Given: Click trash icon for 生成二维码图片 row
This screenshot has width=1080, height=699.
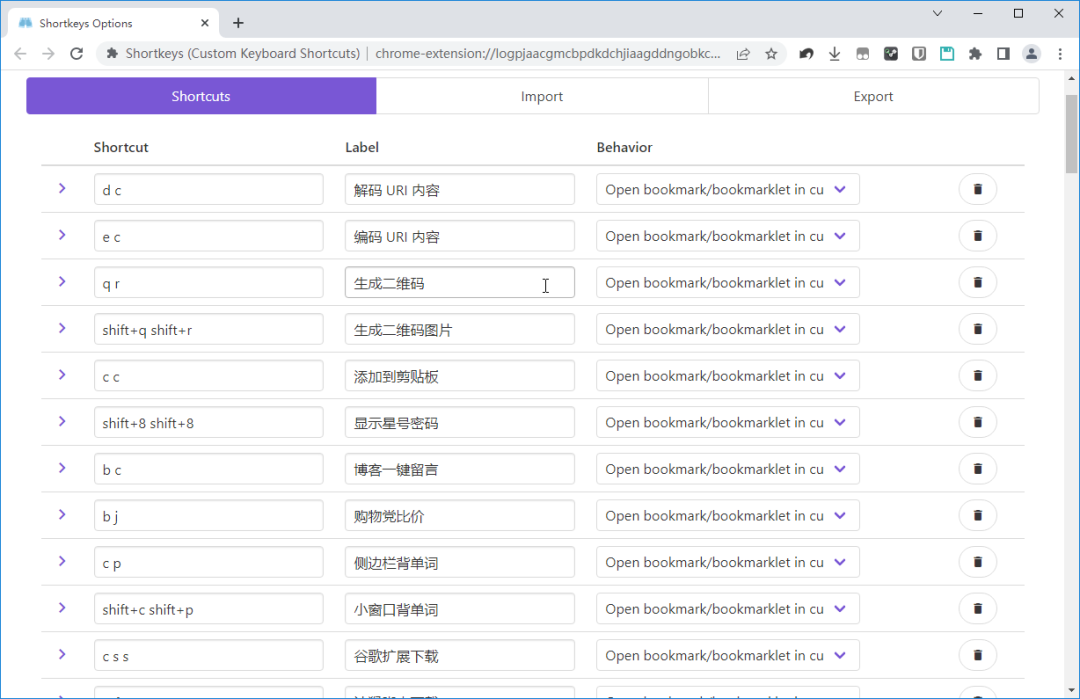Looking at the screenshot, I should coord(977,329).
